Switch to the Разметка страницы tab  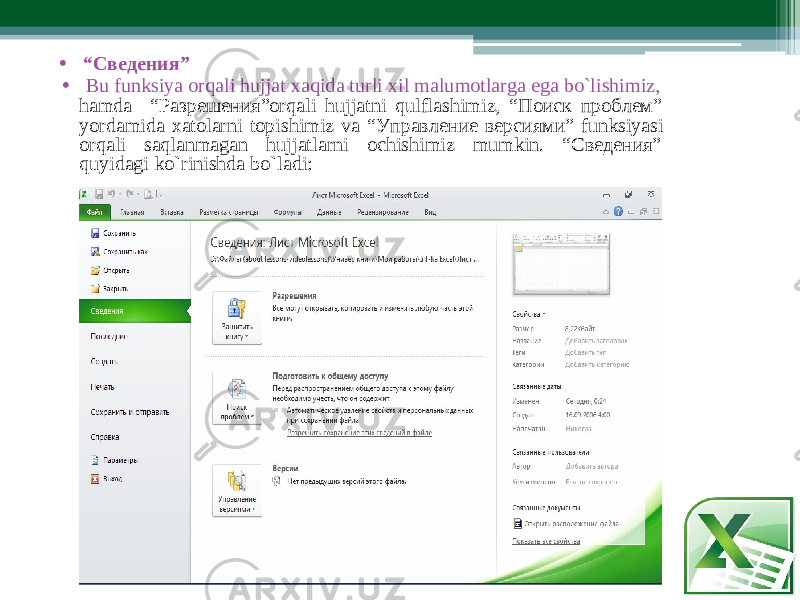(x=229, y=212)
